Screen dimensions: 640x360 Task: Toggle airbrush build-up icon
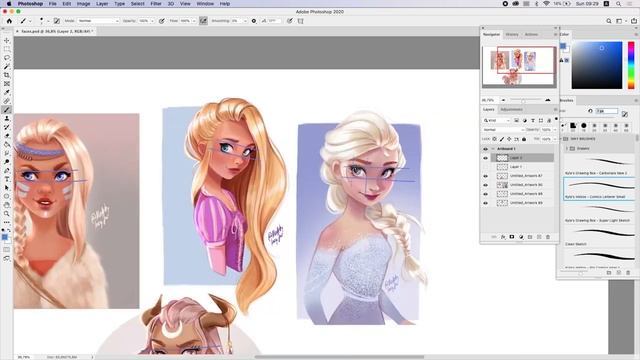pos(203,21)
